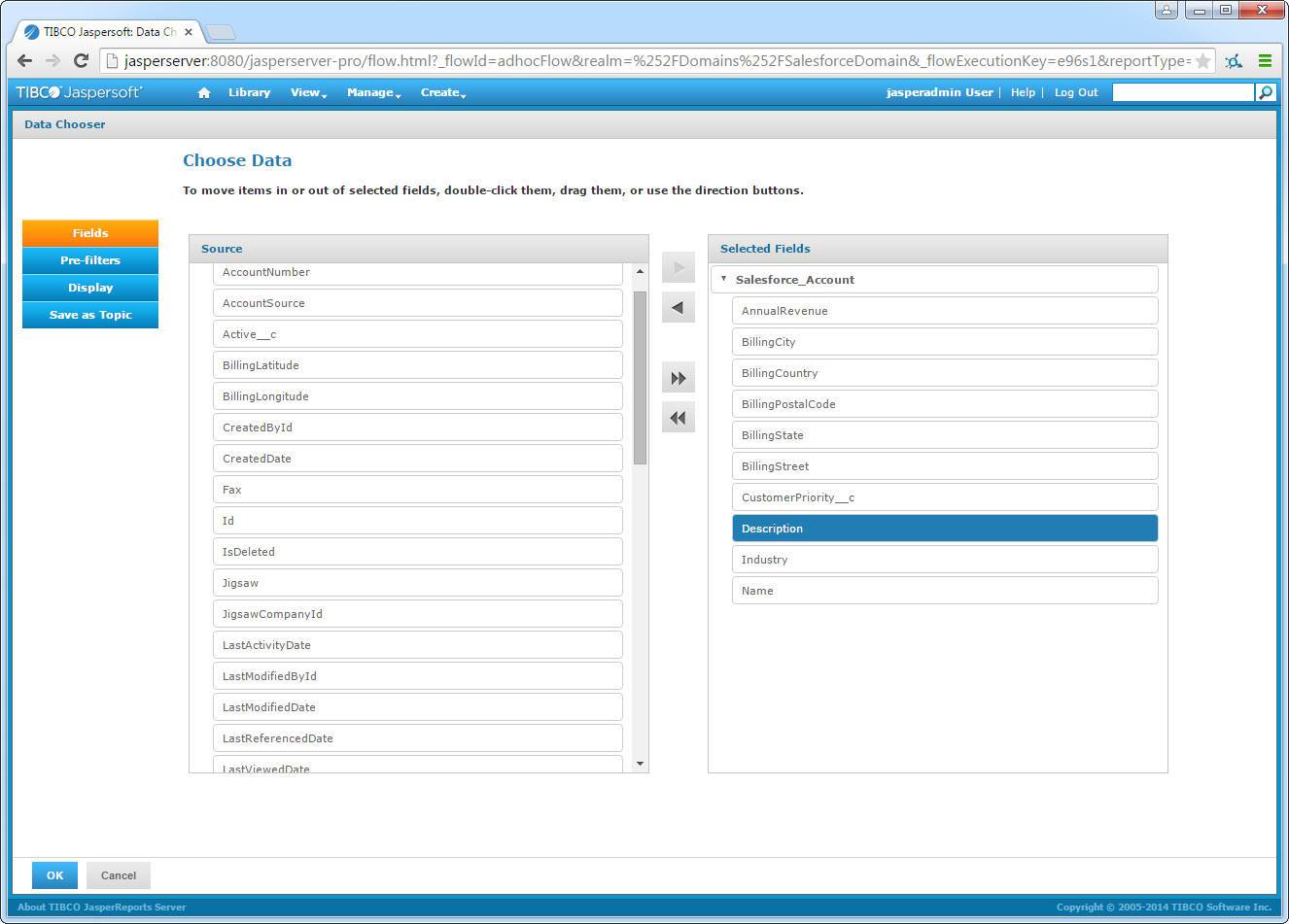
Task: Bookmark page with the star icon
Action: point(1202,61)
